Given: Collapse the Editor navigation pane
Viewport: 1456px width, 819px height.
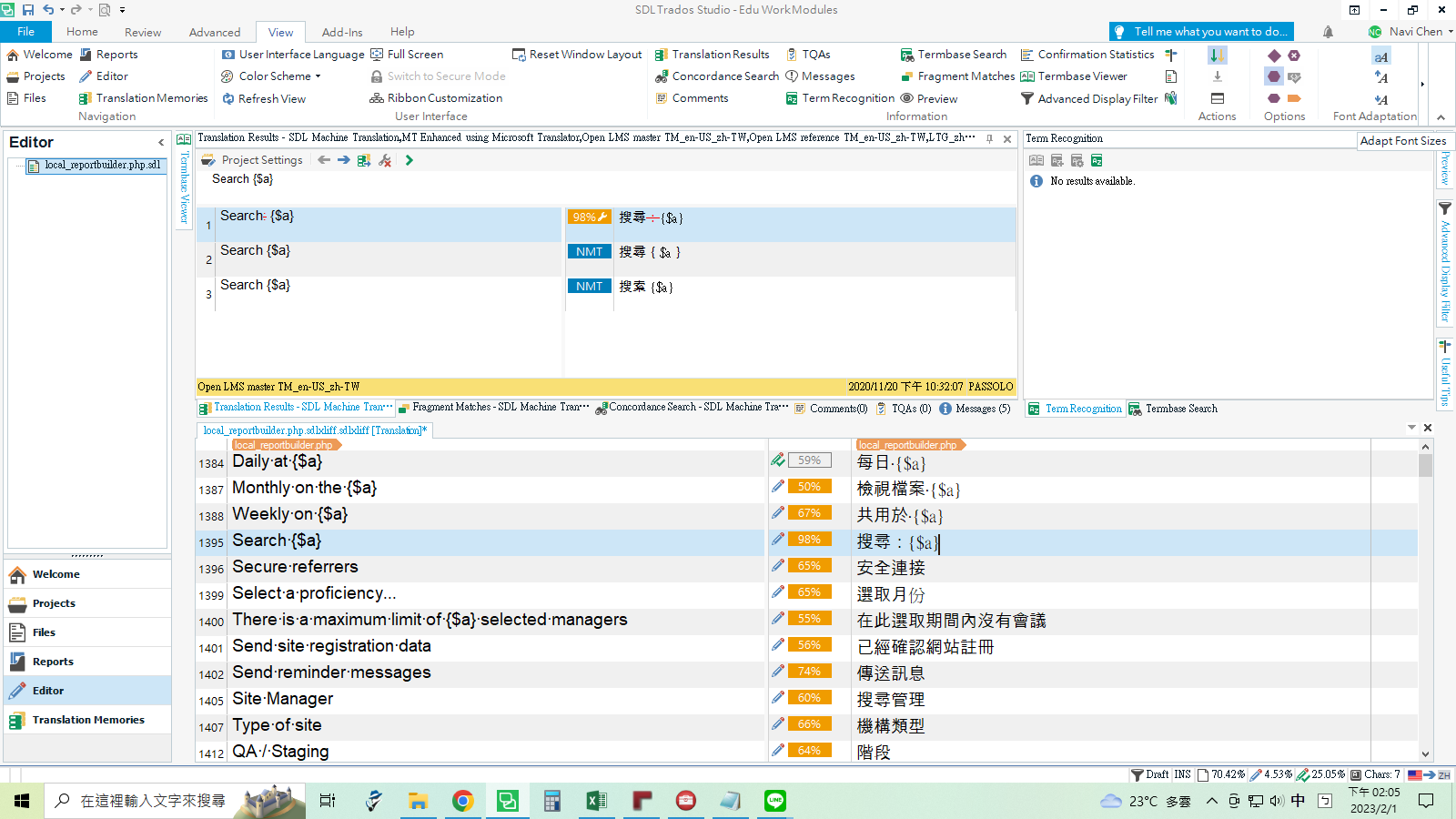Looking at the screenshot, I should (161, 142).
